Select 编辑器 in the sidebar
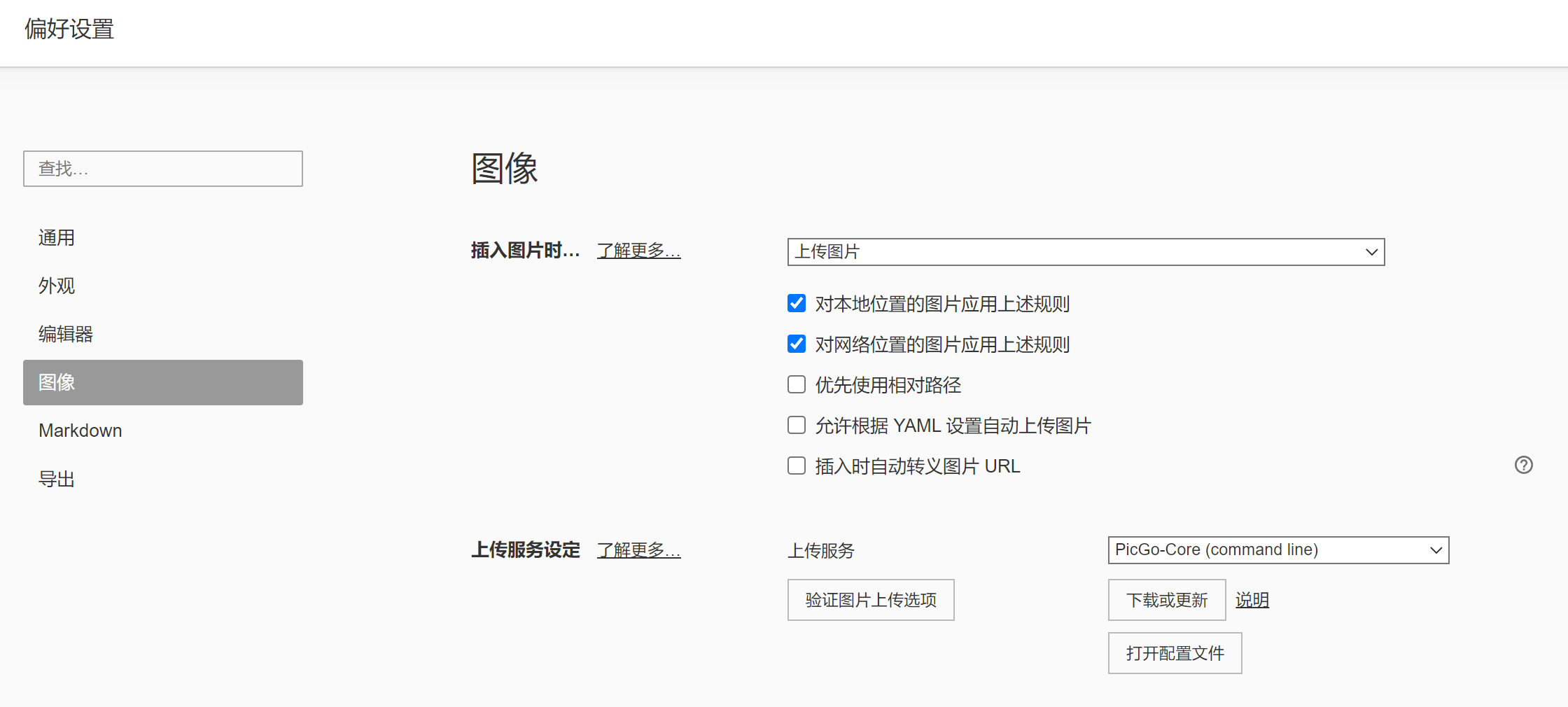Image resolution: width=1568 pixels, height=707 pixels. tap(163, 334)
